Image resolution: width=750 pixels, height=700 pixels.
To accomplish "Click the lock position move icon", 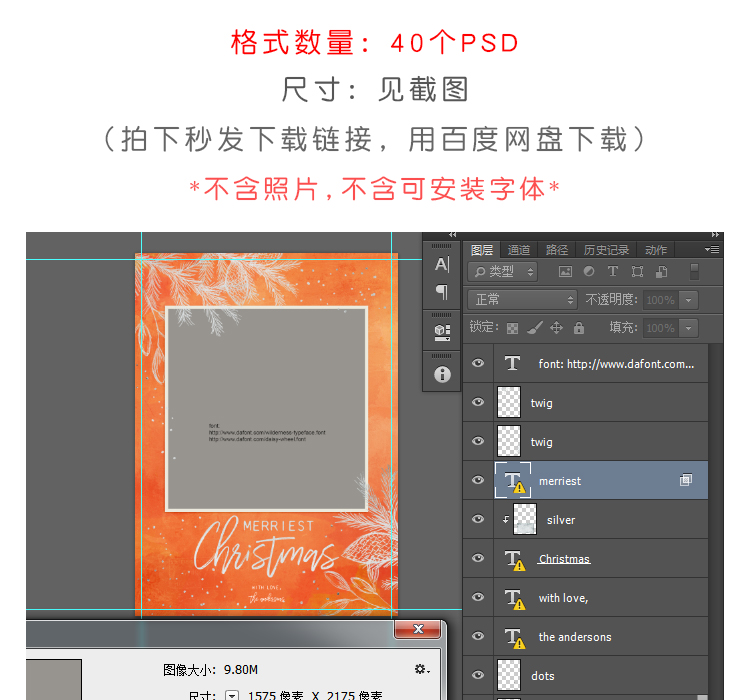I will click(557, 328).
